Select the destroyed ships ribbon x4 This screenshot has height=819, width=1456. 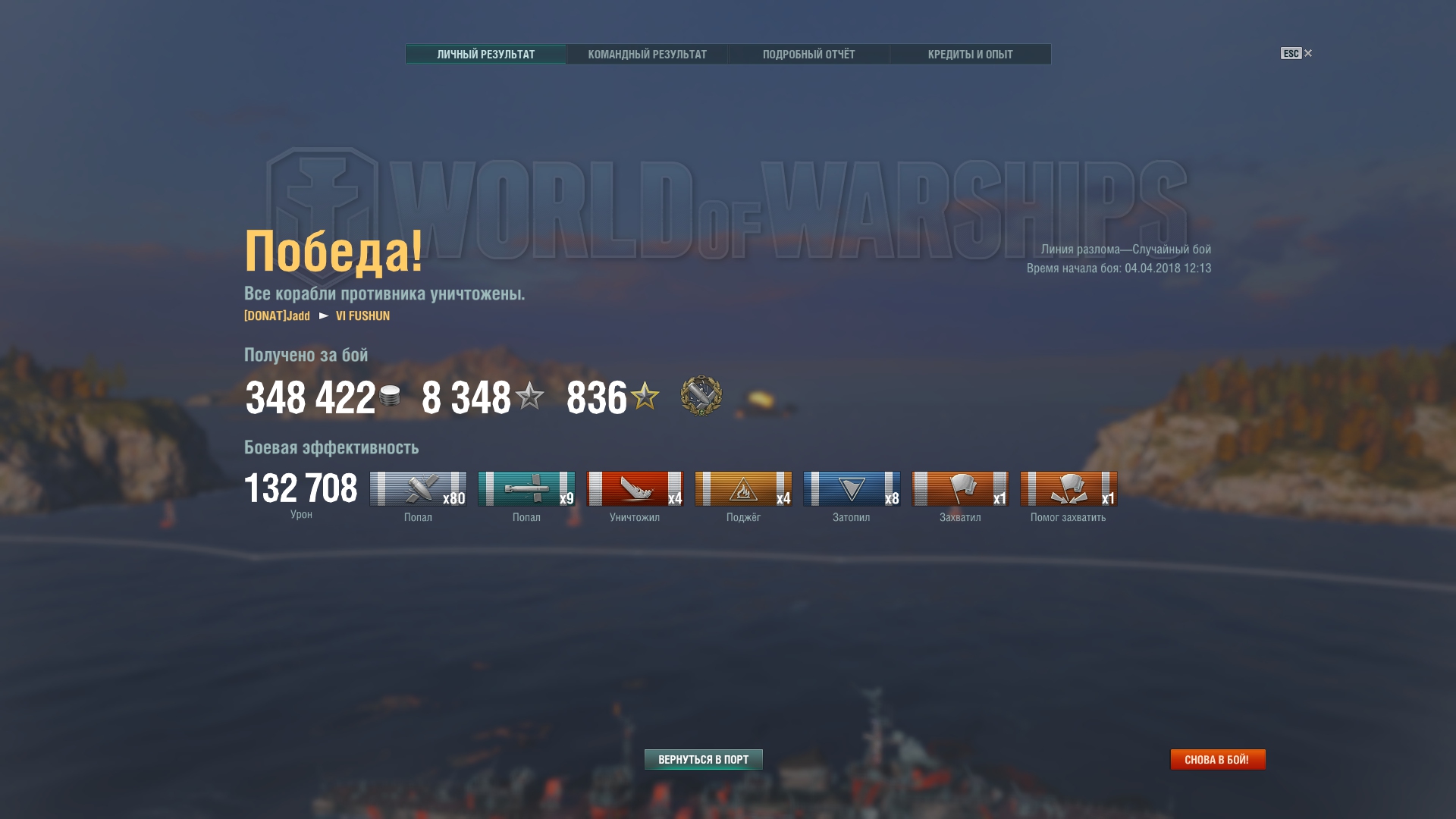pyautogui.click(x=635, y=488)
